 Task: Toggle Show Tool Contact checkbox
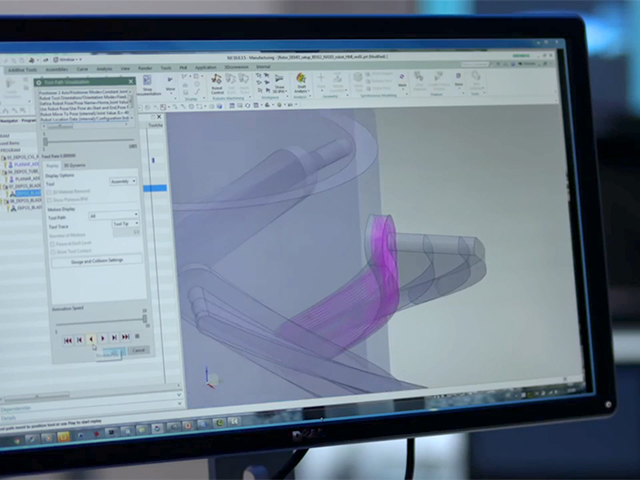(x=53, y=252)
